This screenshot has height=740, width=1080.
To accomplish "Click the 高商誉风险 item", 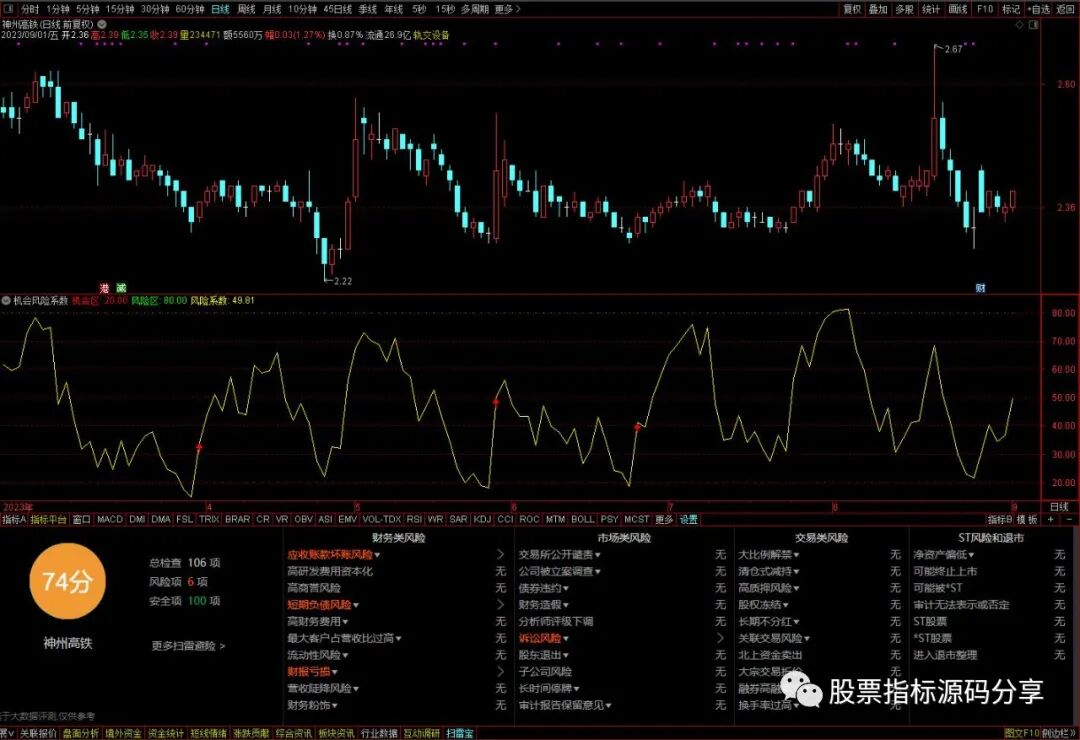I will point(314,588).
